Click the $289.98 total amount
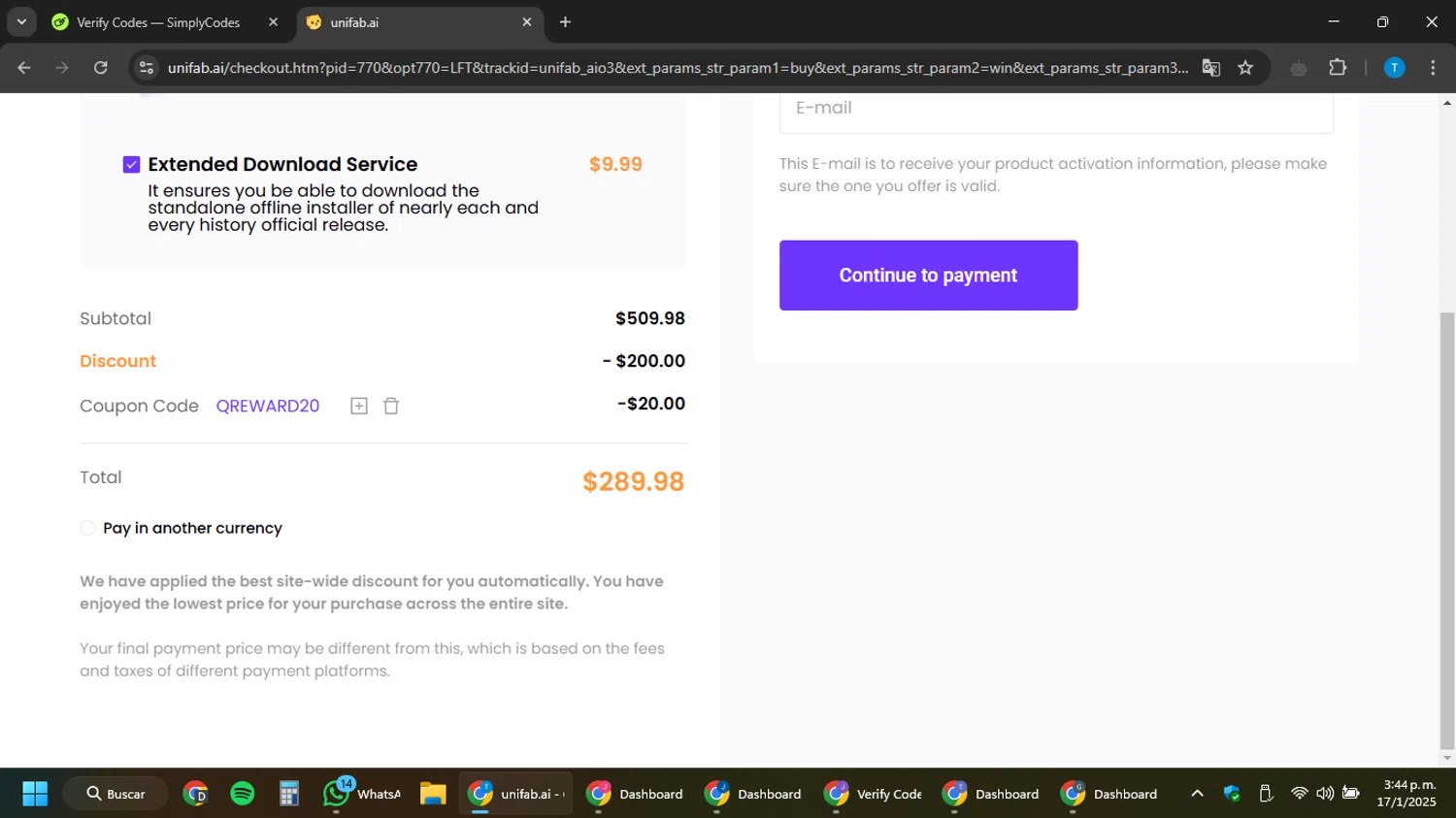 pyautogui.click(x=633, y=482)
